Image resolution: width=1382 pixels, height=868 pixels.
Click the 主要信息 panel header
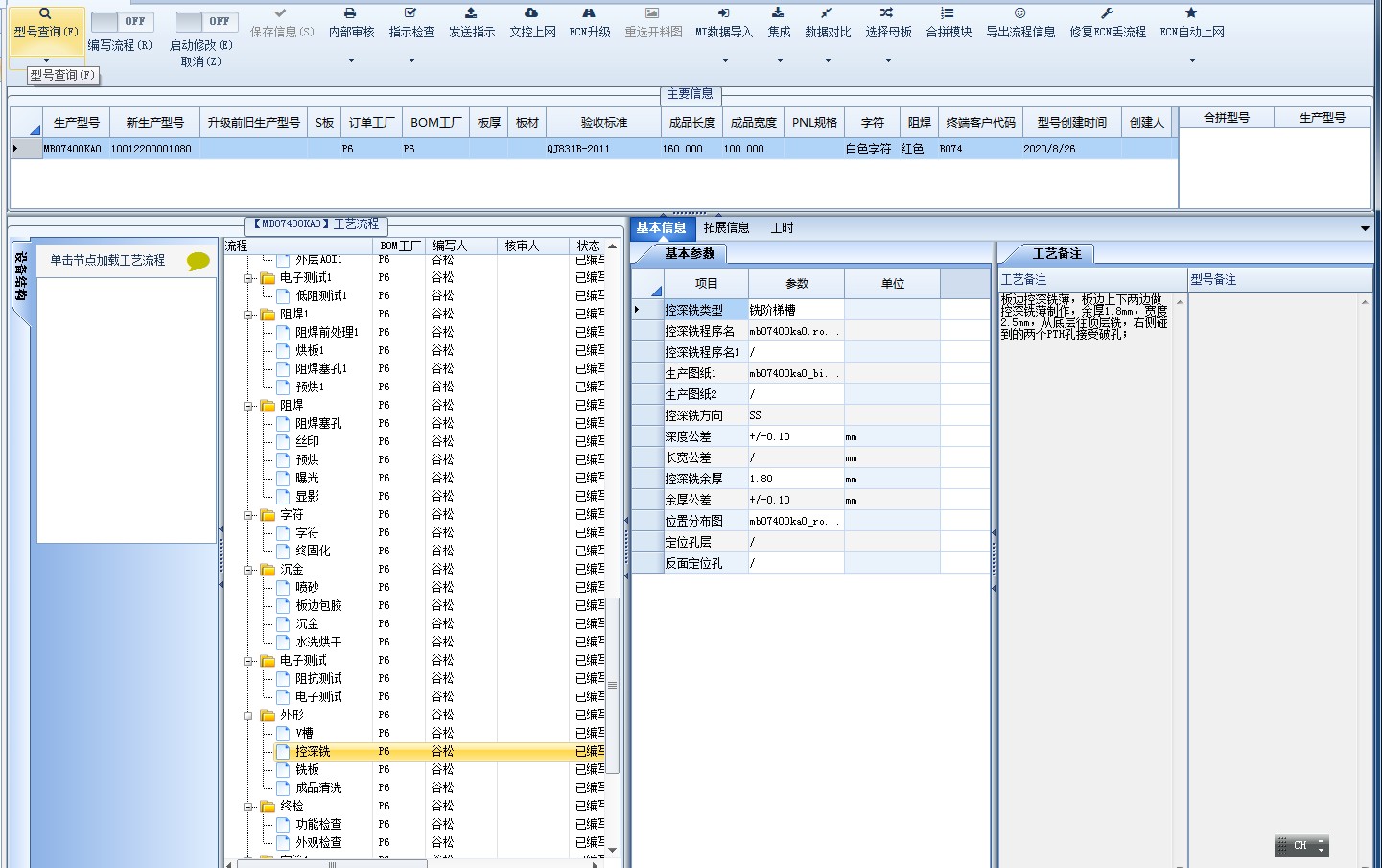691,94
